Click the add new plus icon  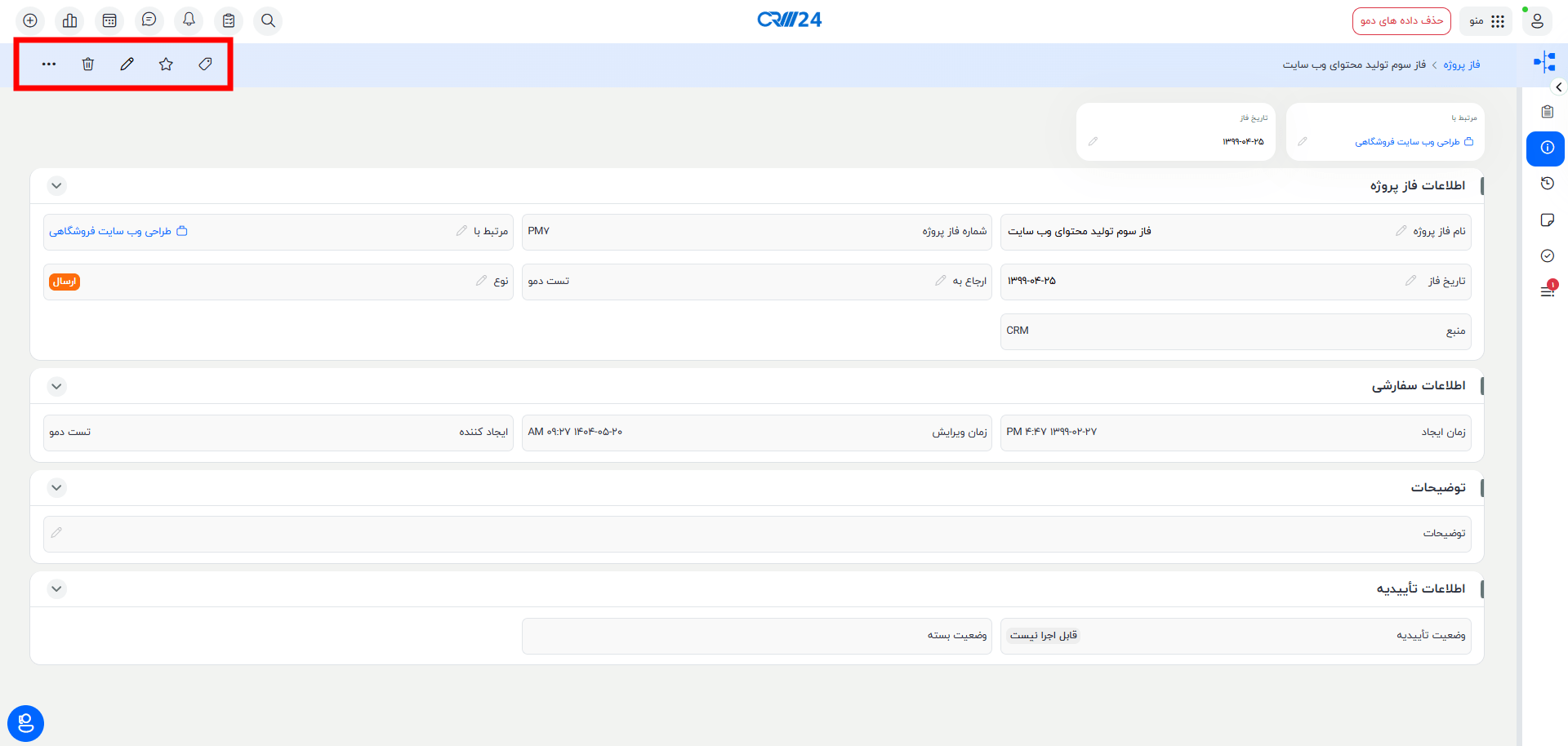tap(30, 20)
